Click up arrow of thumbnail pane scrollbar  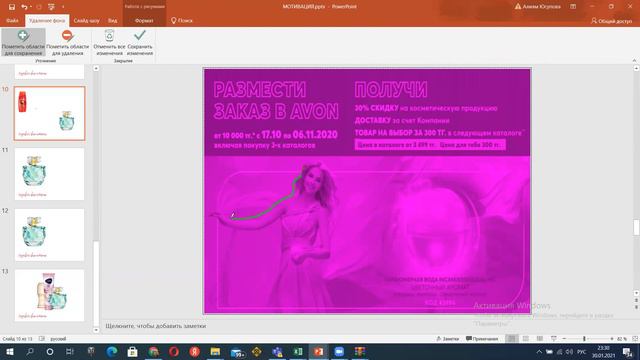[x=96, y=68]
